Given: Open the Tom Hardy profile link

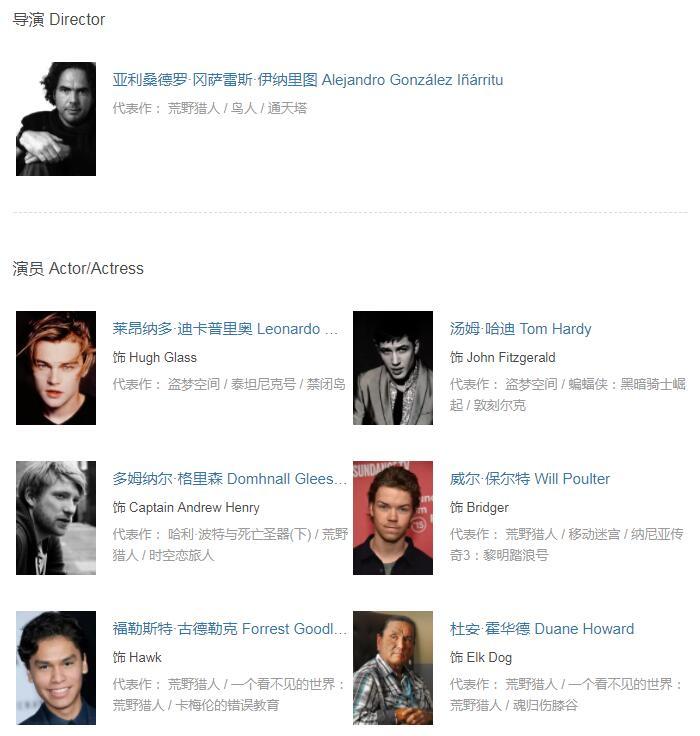Looking at the screenshot, I should tap(520, 329).
